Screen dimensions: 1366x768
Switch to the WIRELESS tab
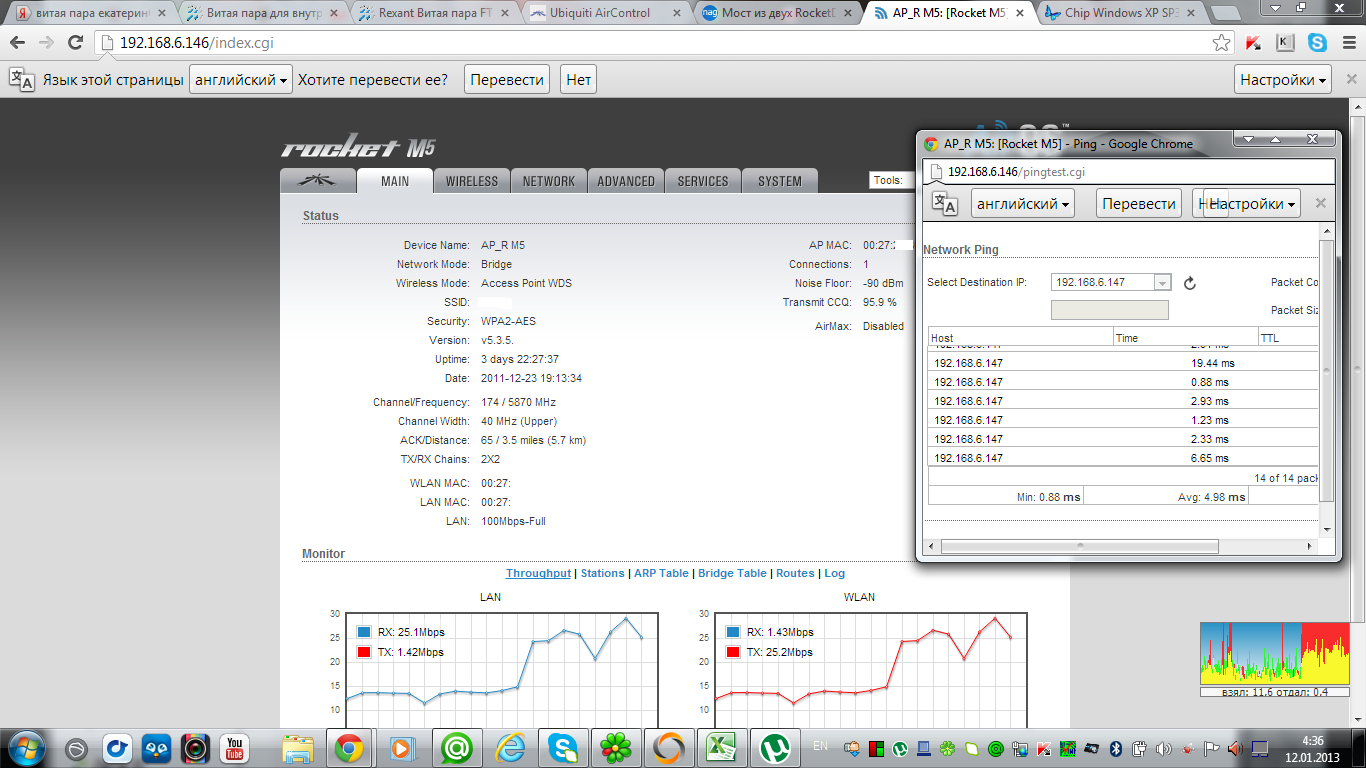(x=471, y=181)
